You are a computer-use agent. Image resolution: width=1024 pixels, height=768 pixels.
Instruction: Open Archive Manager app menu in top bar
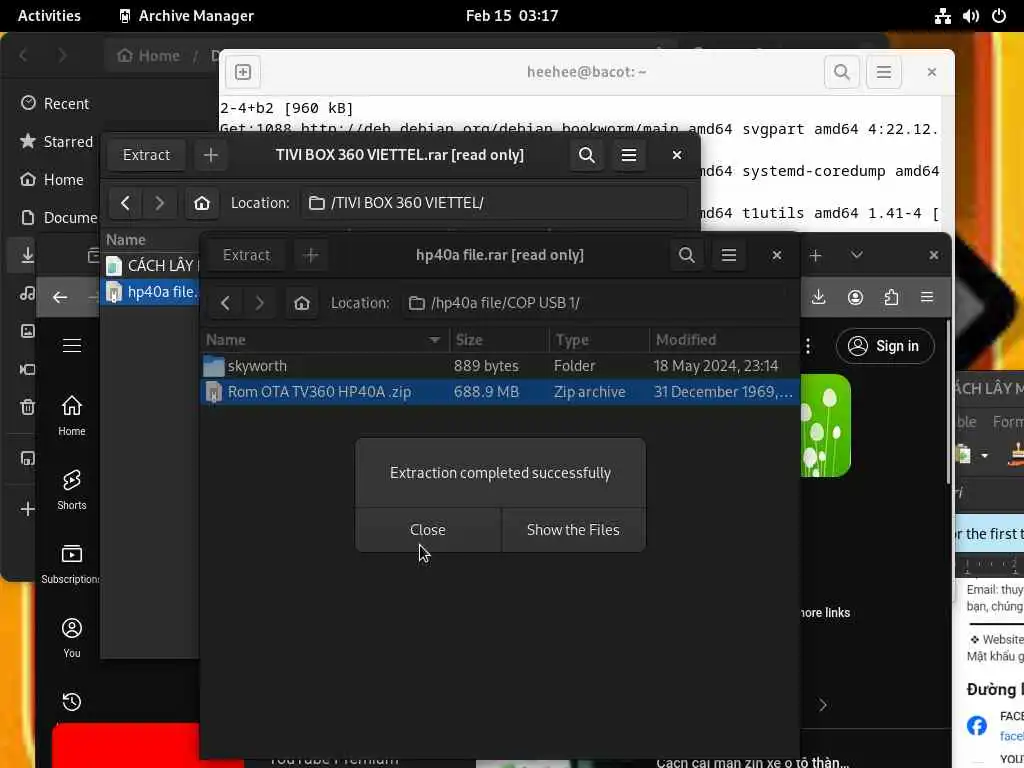(186, 16)
